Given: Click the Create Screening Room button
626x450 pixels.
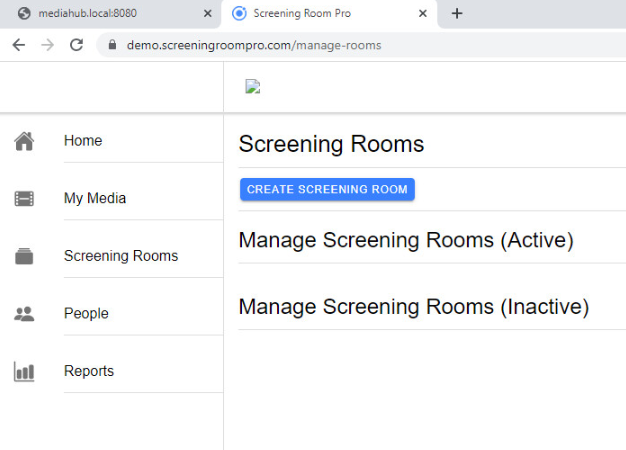Looking at the screenshot, I should click(327, 189).
